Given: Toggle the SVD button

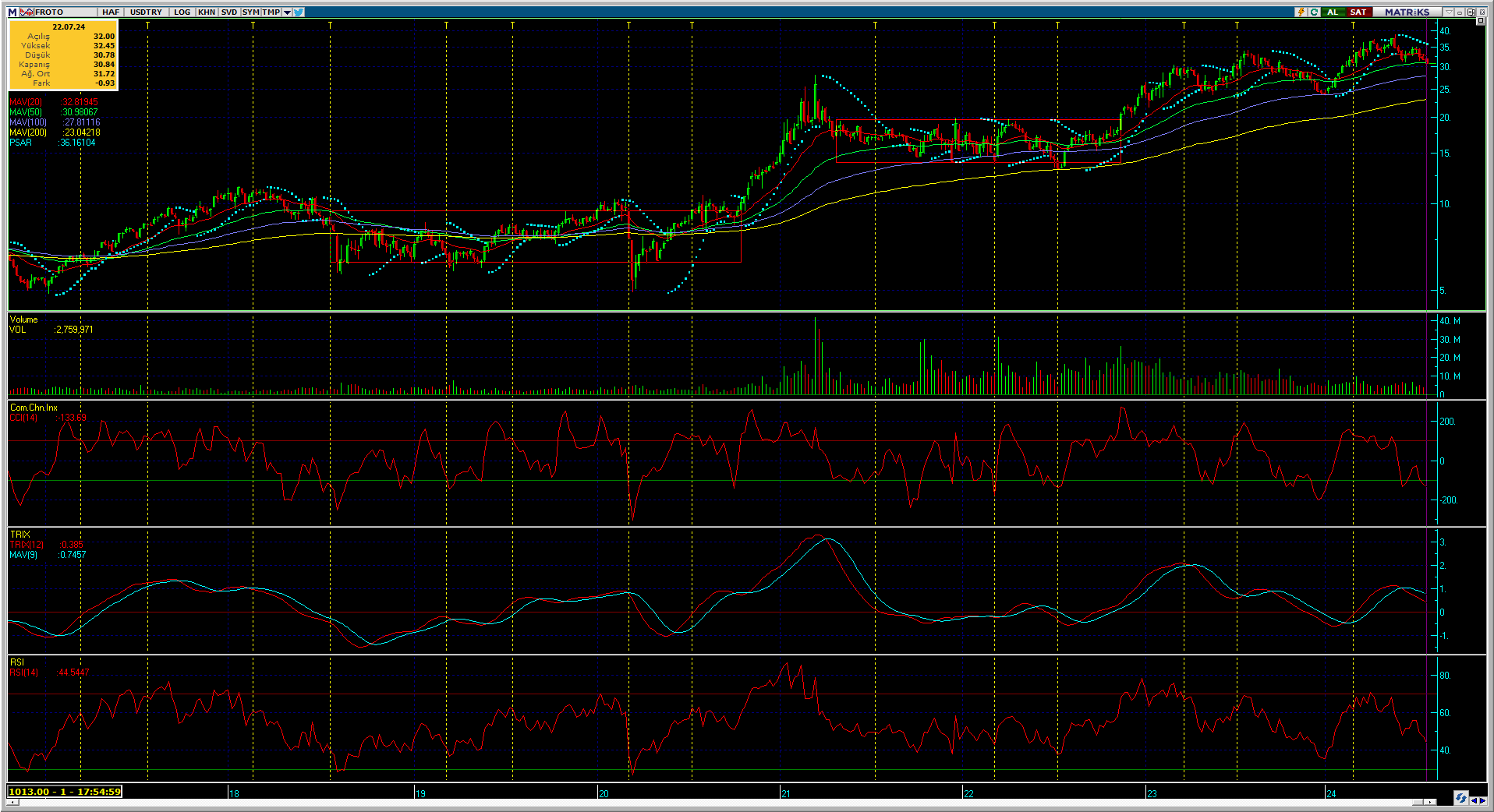Looking at the screenshot, I should [x=229, y=12].
